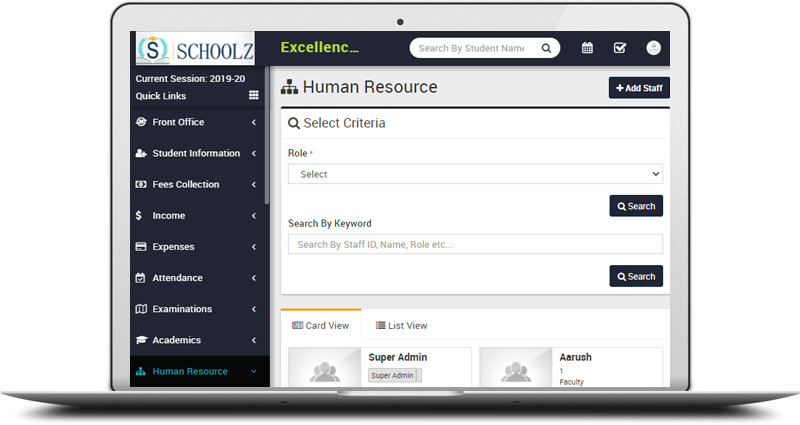Open the Academics menu item
This screenshot has width=800, height=425.
(x=199, y=340)
